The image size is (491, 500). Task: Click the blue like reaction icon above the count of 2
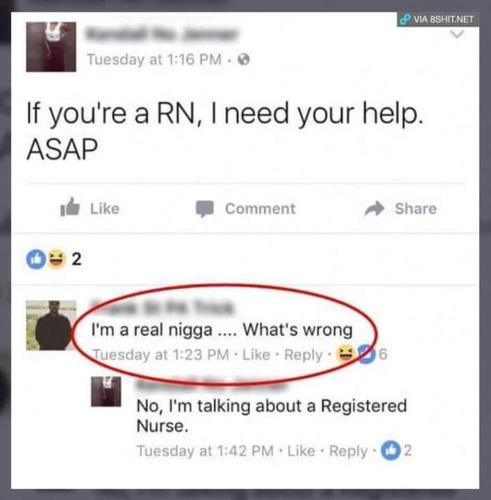coord(36,259)
